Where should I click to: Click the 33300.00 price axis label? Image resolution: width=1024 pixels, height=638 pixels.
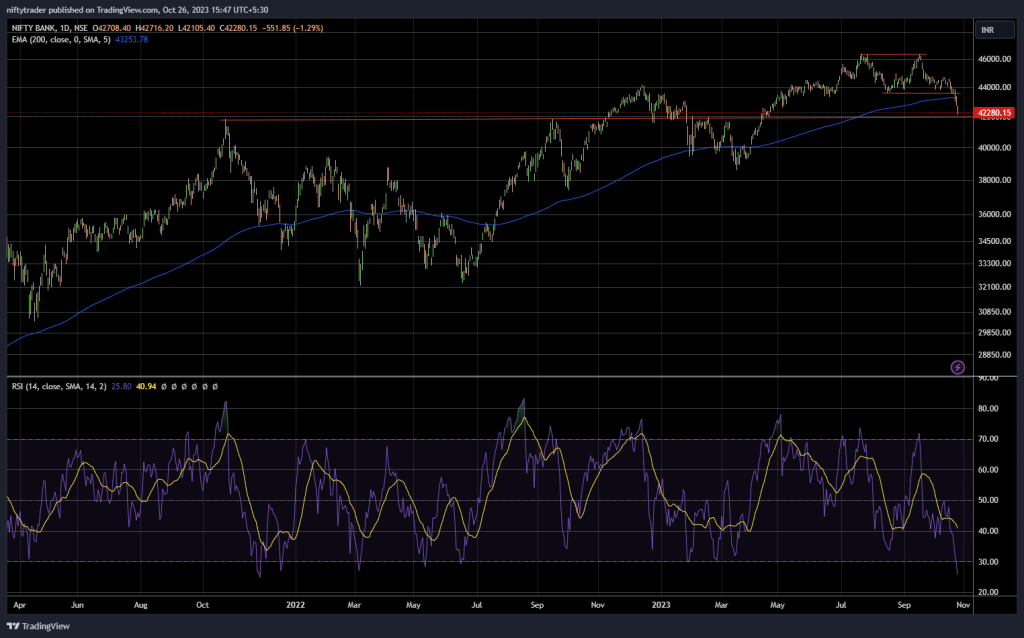(x=994, y=264)
